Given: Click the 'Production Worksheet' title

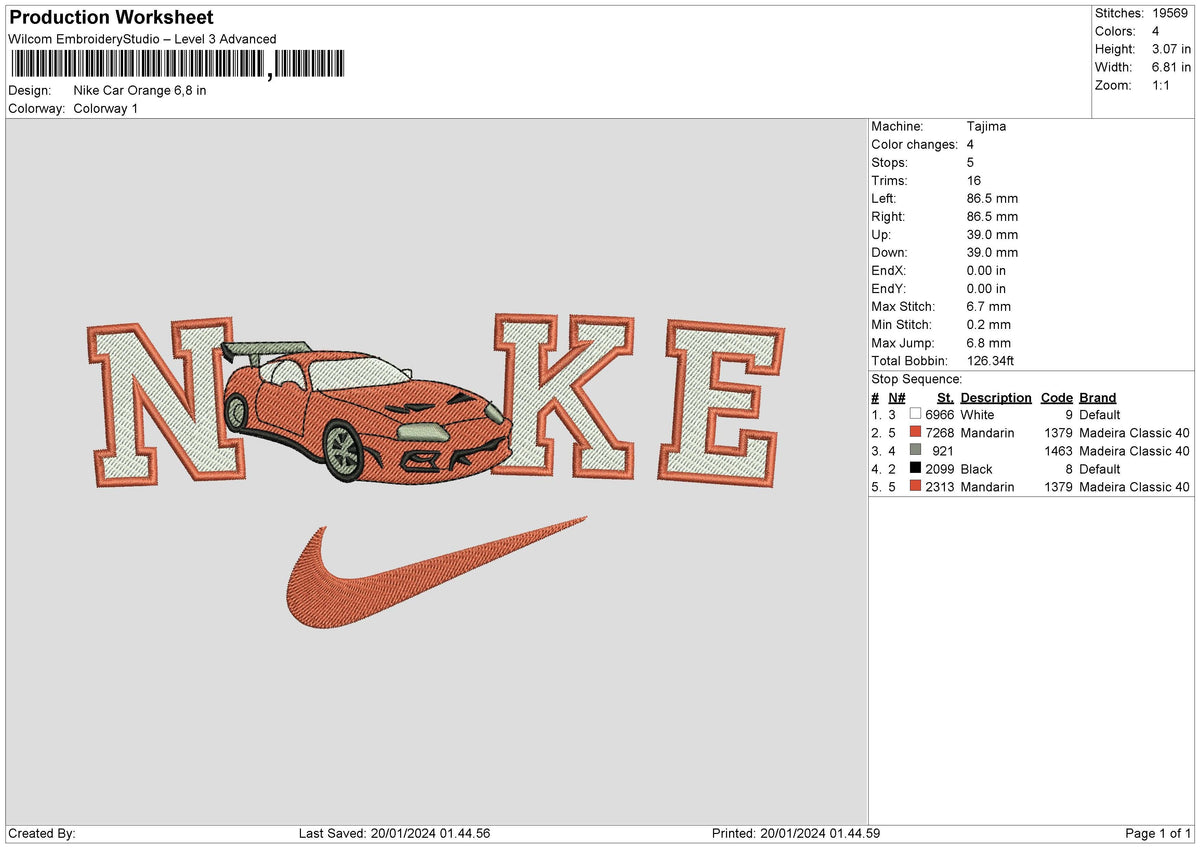Looking at the screenshot, I should point(111,18).
